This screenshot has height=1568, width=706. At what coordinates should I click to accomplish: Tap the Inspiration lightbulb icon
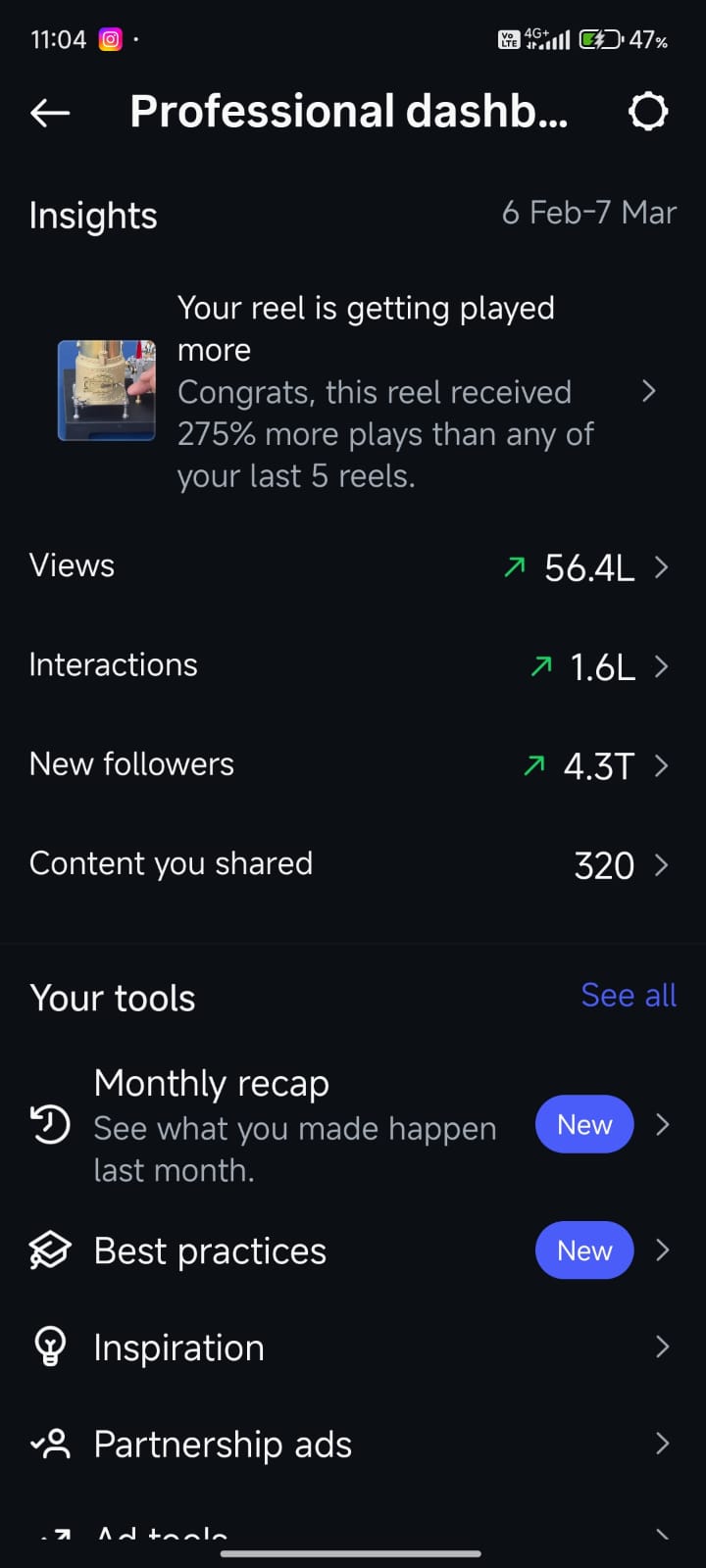[x=50, y=1347]
